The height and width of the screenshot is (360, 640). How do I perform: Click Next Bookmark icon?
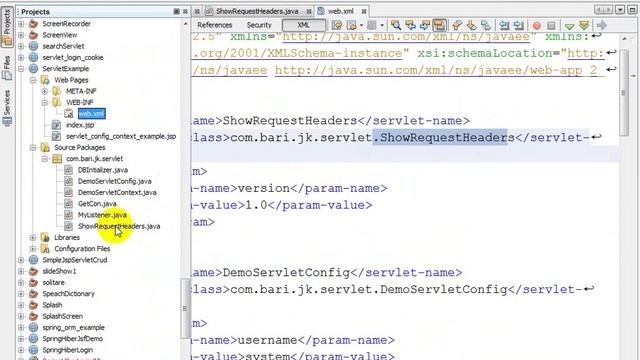point(471,25)
